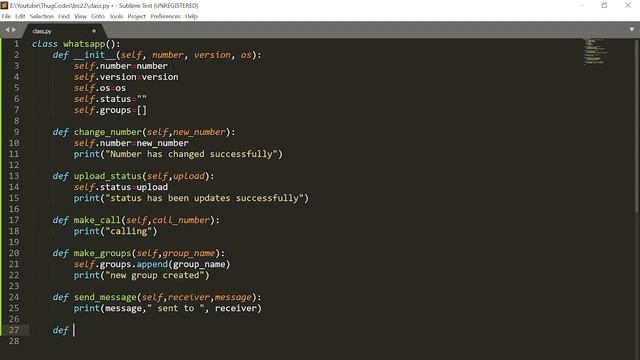Click the unsaved dot on class.py tab

94,31
